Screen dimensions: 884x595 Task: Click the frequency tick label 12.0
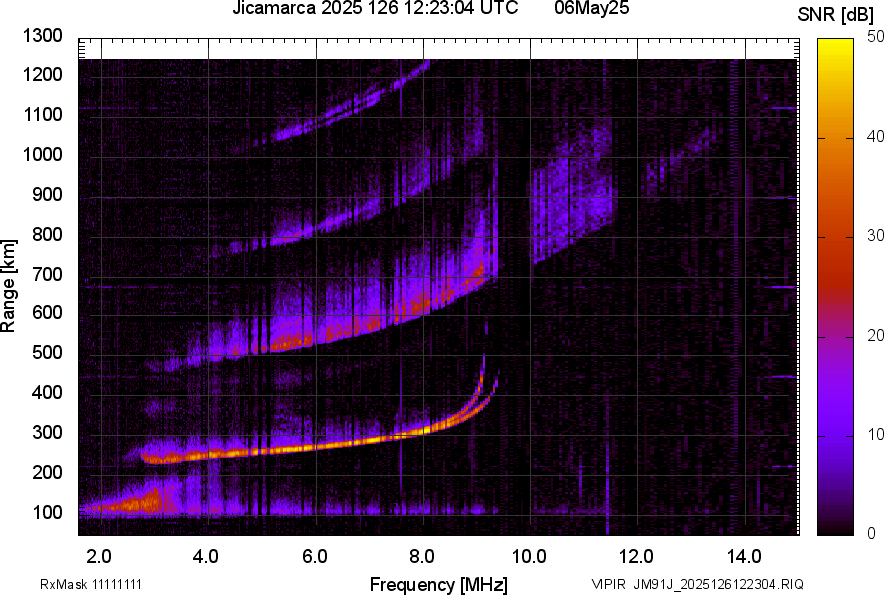pyautogui.click(x=636, y=557)
